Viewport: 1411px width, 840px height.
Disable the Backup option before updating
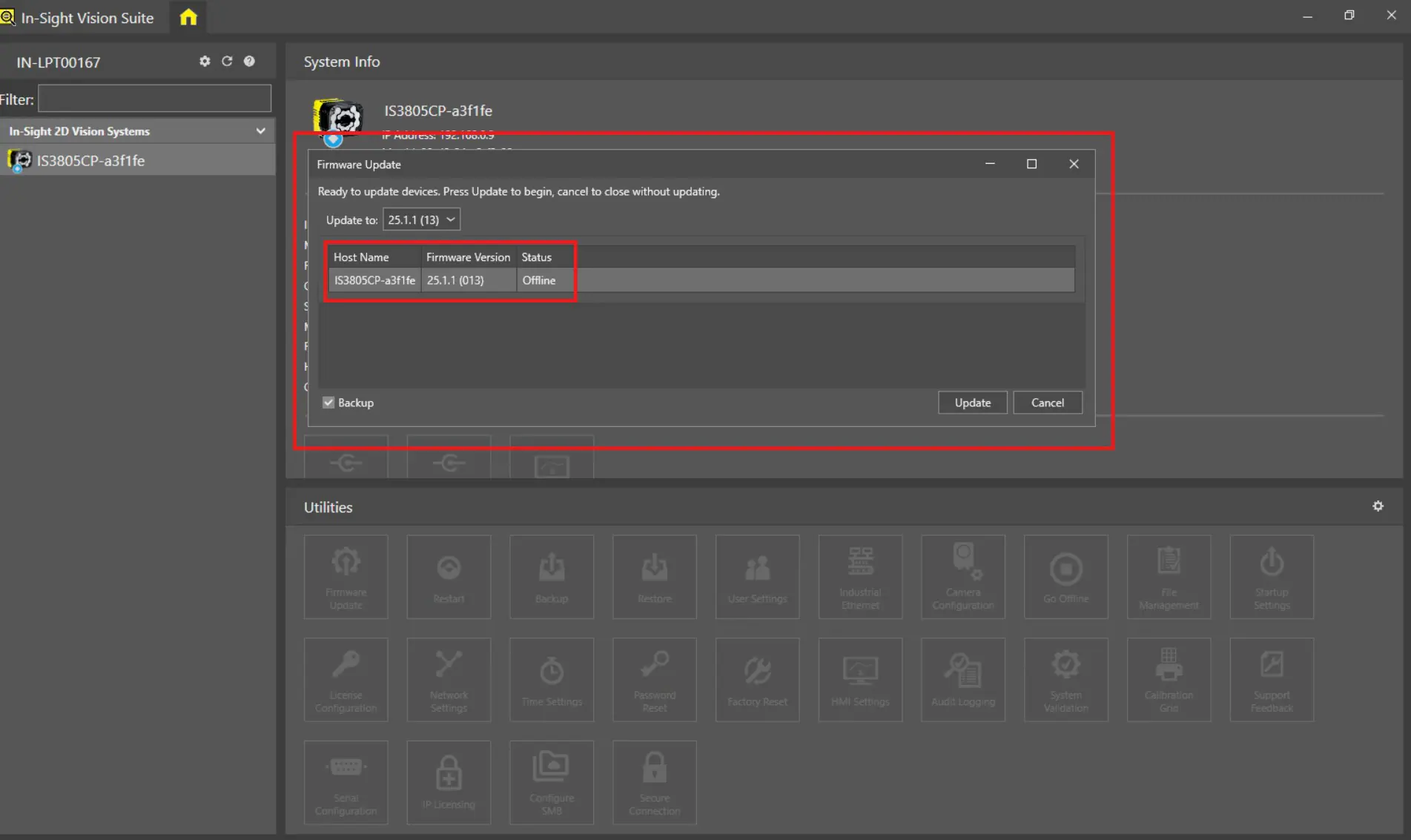(328, 402)
